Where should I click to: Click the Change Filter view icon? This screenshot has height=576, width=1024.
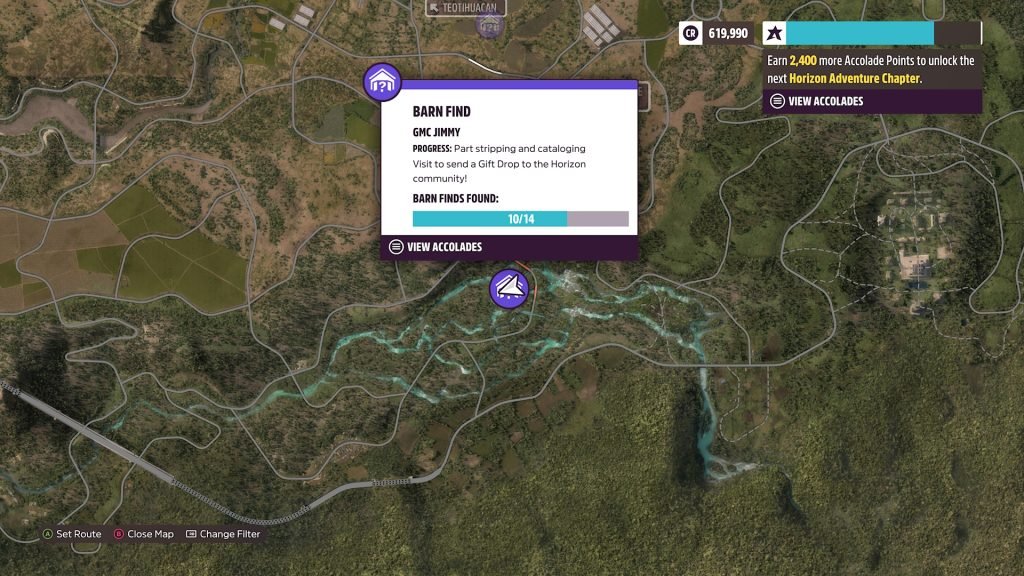(191, 534)
